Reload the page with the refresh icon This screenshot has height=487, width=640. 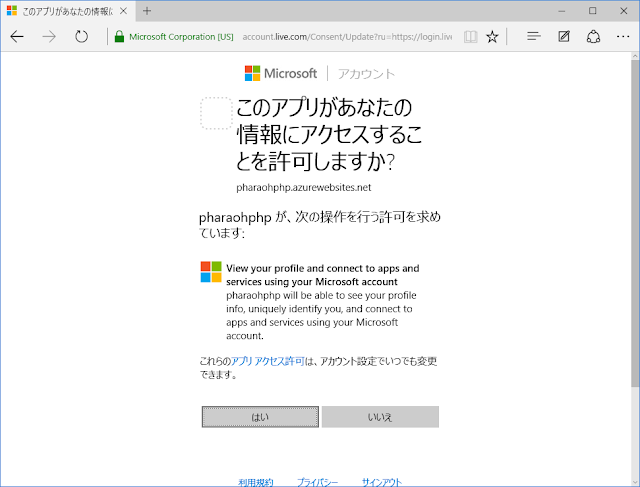click(81, 37)
